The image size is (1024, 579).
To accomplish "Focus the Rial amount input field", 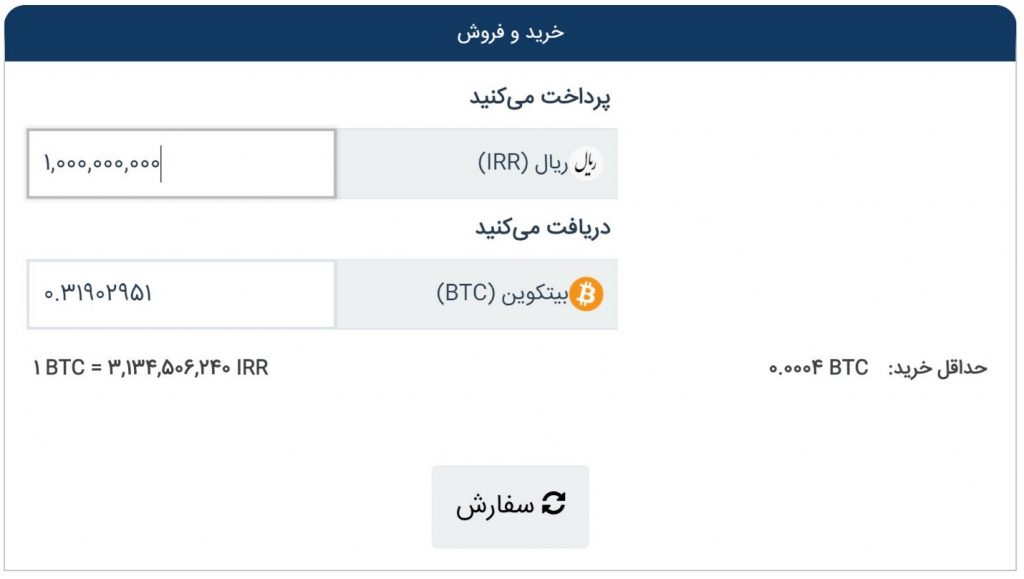I will (x=182, y=163).
